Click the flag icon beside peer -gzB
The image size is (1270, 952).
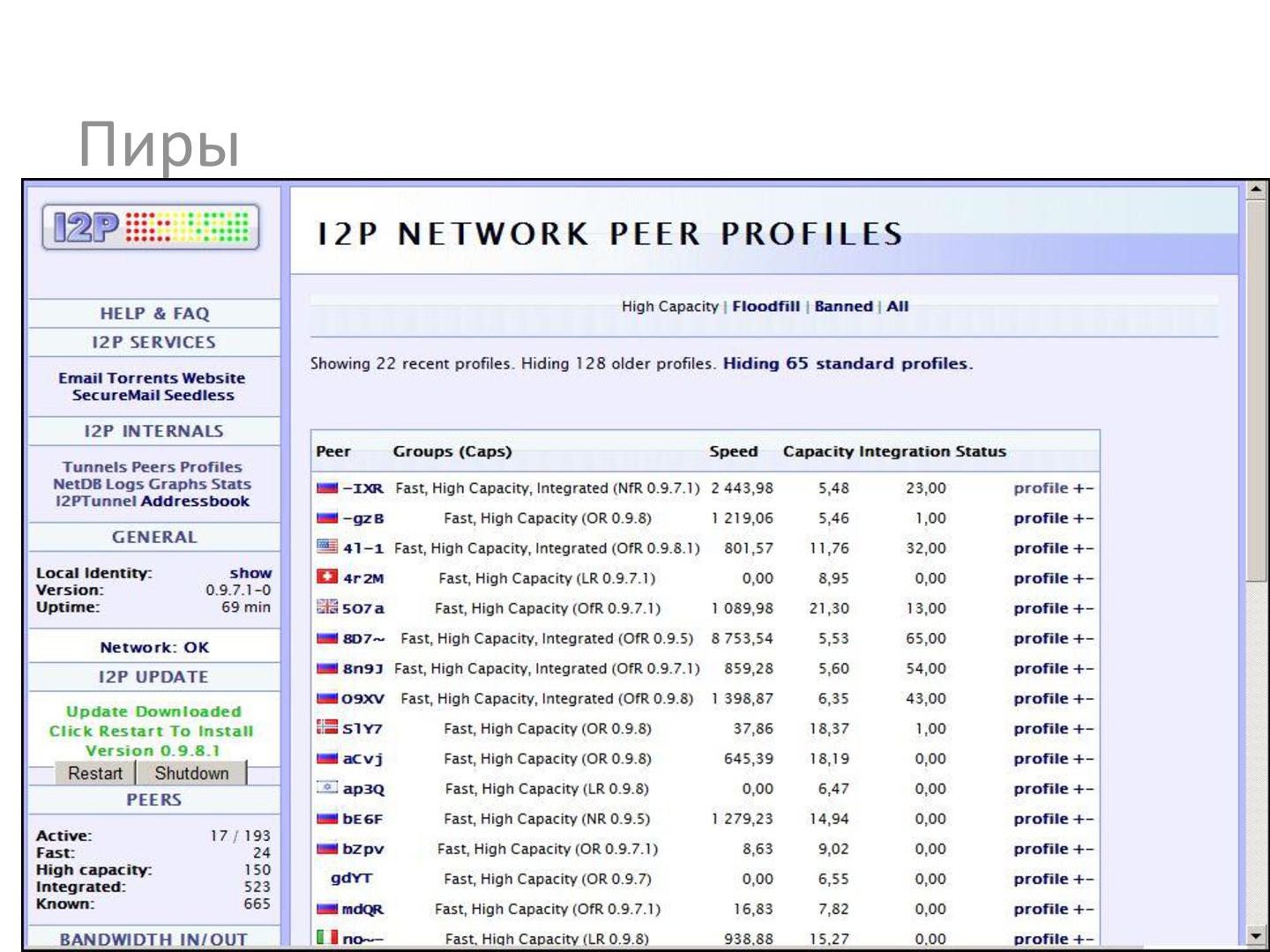coord(327,517)
